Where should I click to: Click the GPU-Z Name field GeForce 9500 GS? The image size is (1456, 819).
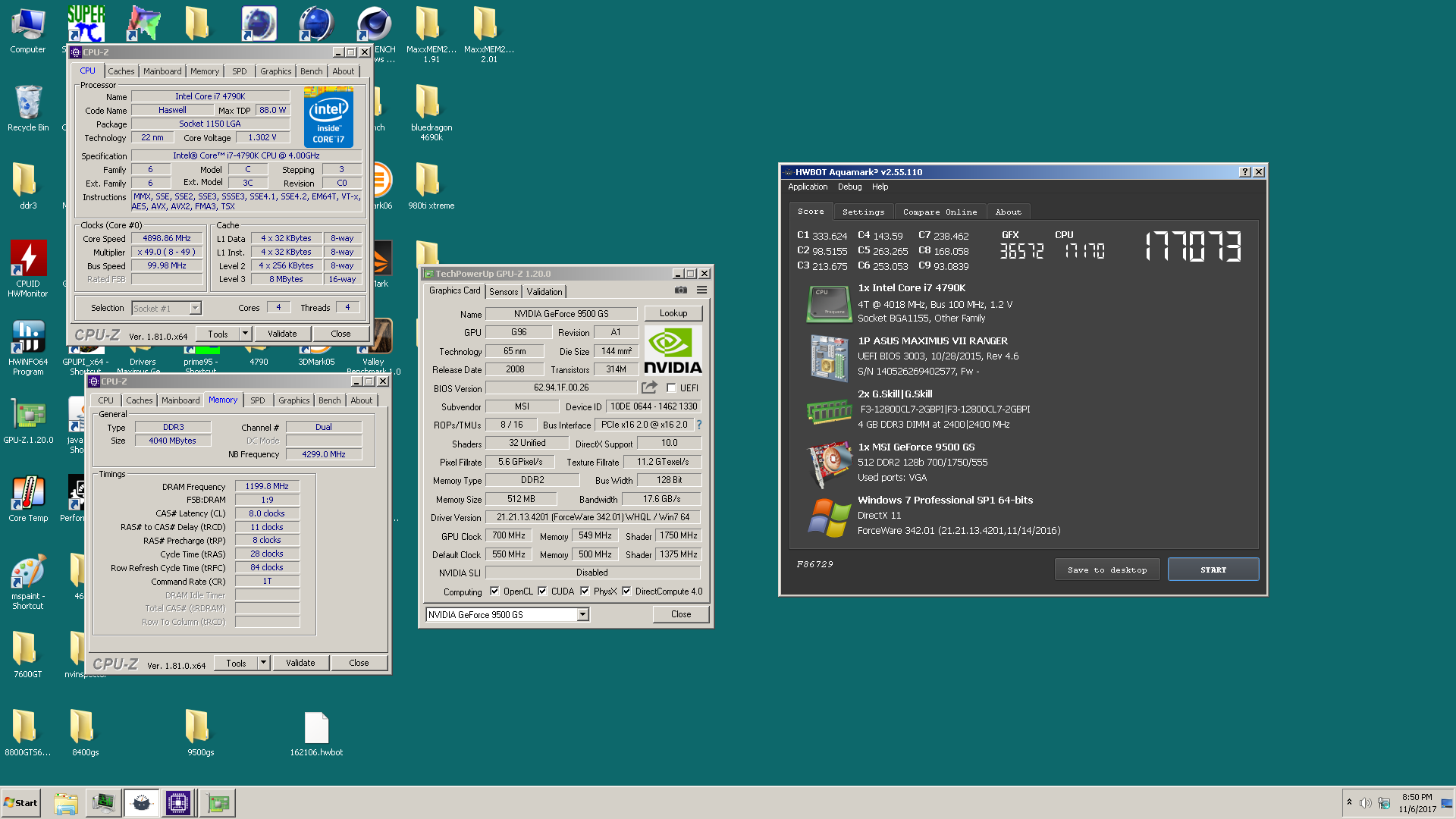coord(561,314)
